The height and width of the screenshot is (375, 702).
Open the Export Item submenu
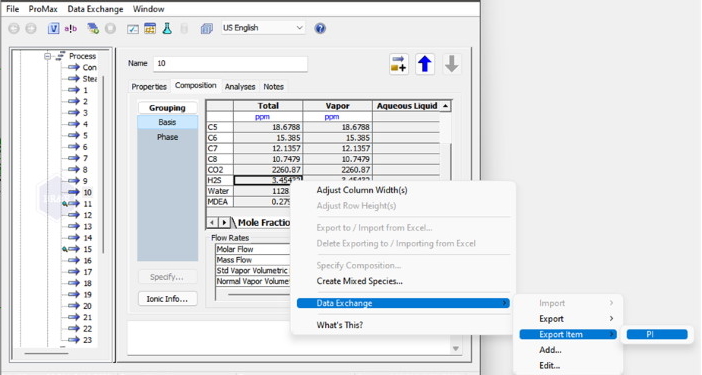point(568,334)
